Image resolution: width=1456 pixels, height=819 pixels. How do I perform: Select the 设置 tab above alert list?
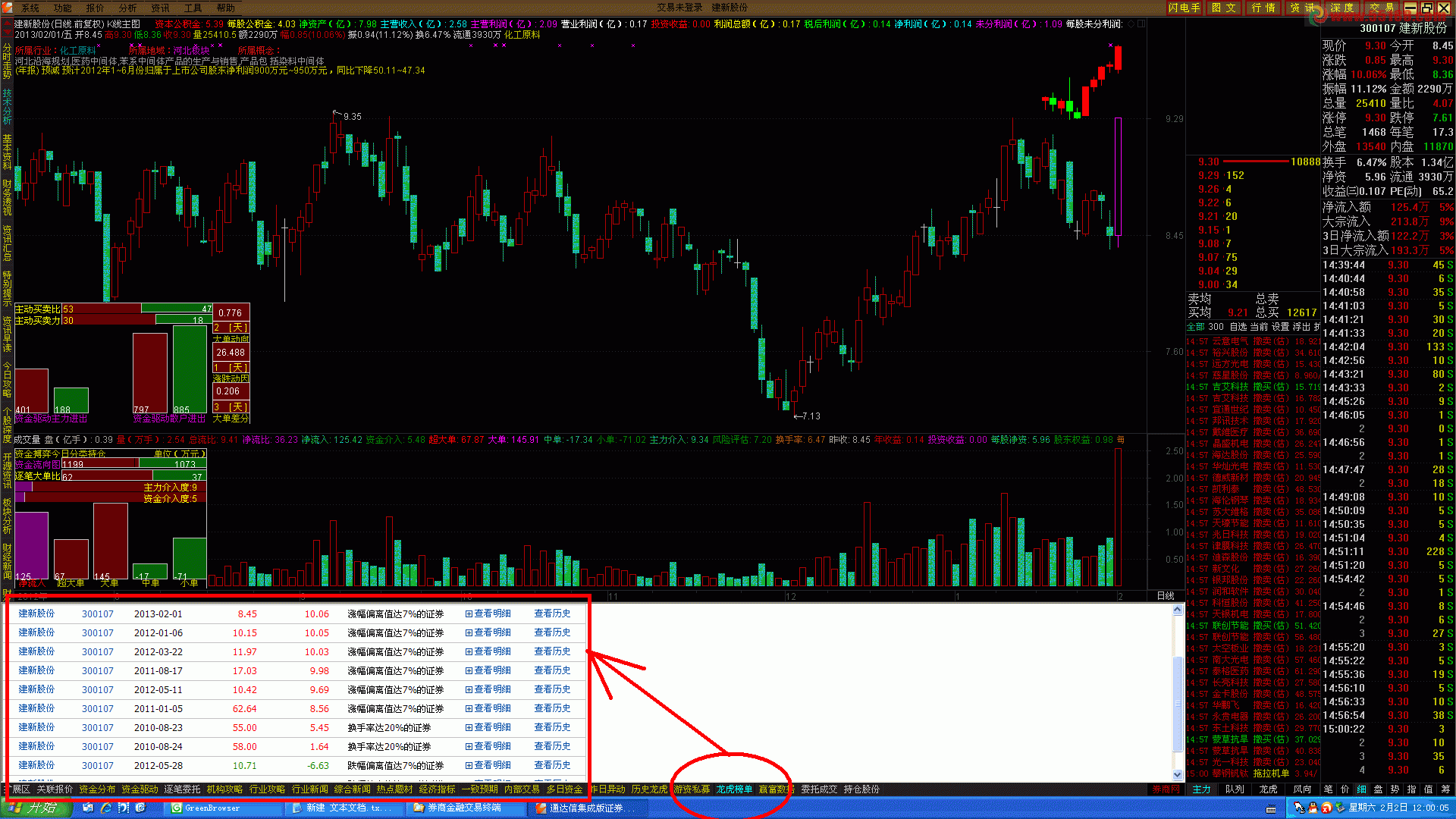(1280, 327)
